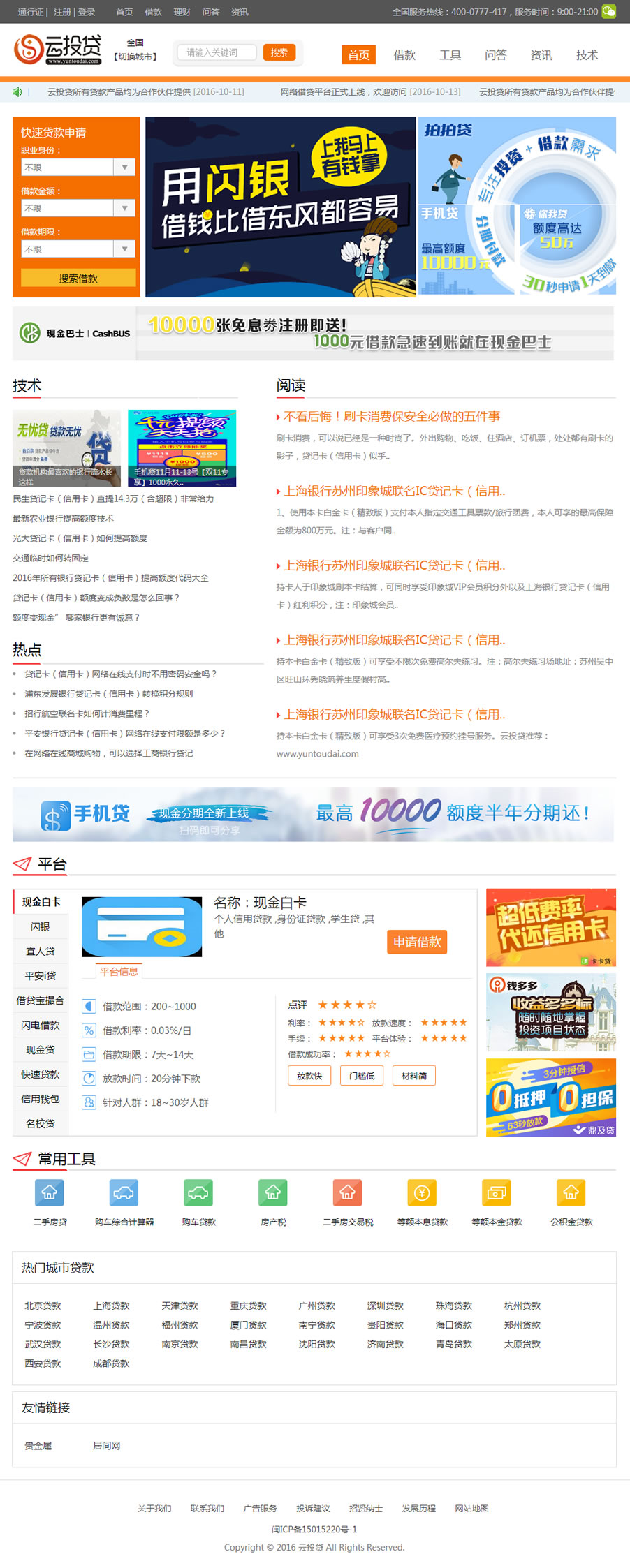The image size is (630, 1568).
Task: Click the 借款利率 percent icon
Action: click(x=89, y=1030)
